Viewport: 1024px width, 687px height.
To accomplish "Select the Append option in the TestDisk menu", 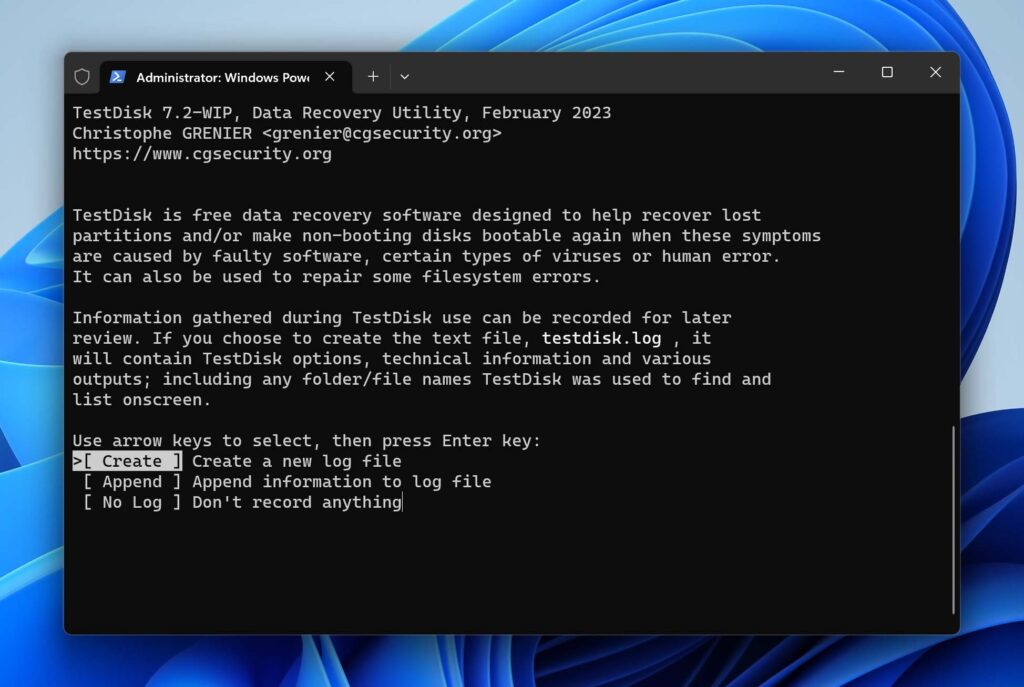I will pyautogui.click(x=131, y=481).
